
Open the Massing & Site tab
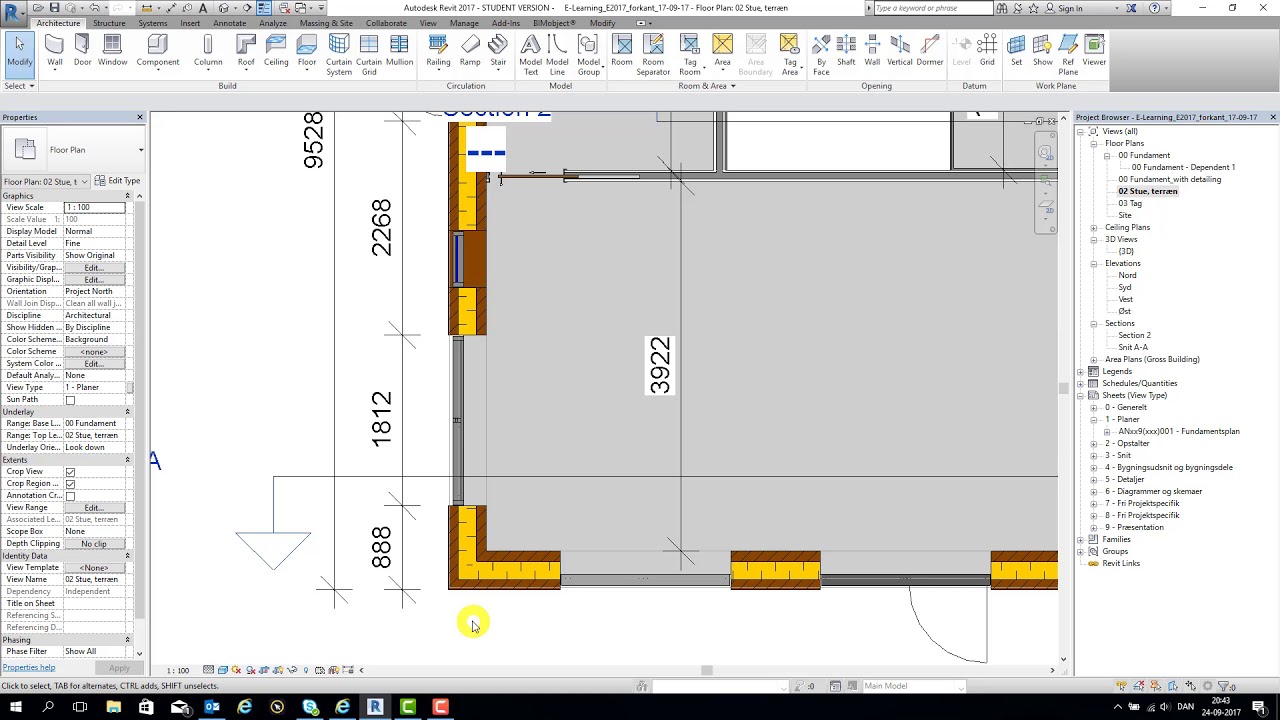tap(326, 23)
